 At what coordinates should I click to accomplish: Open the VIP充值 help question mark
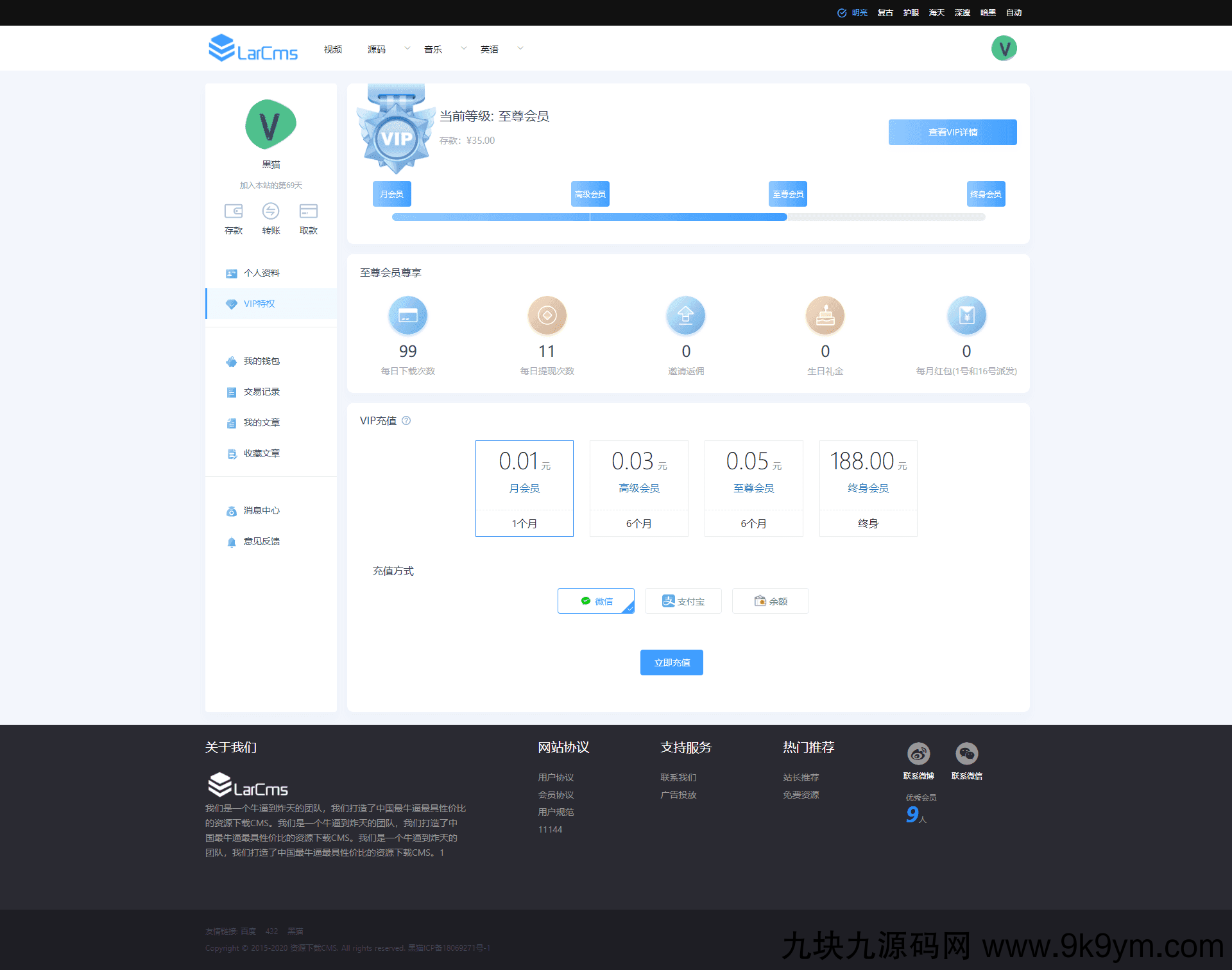point(406,420)
